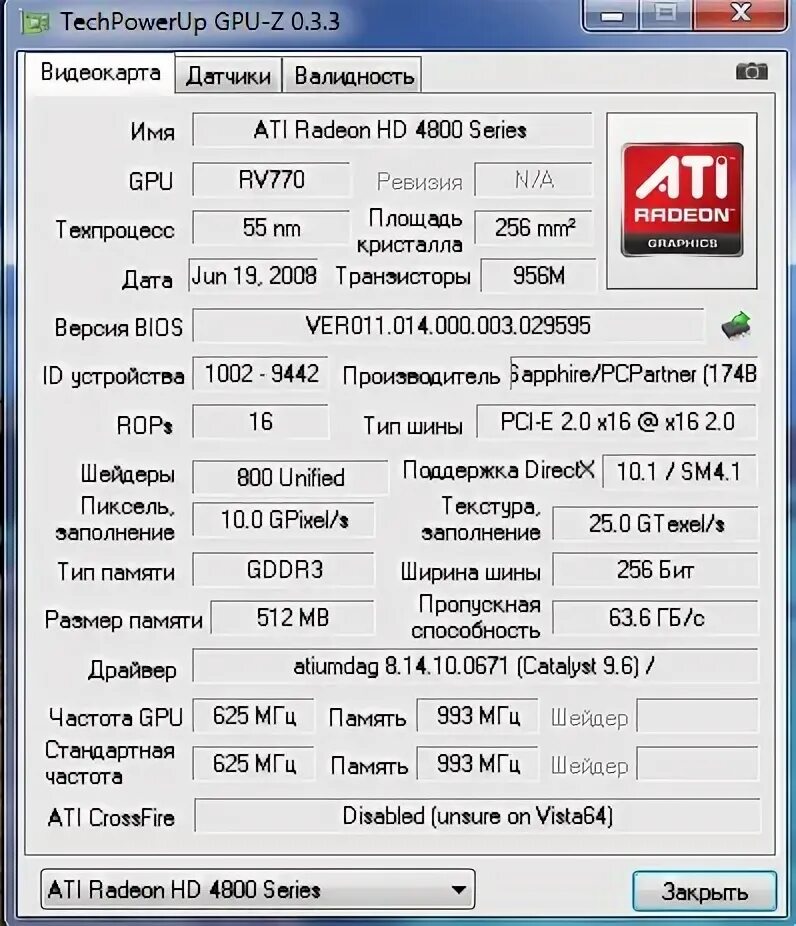Open the Валидность tab
This screenshot has height=926, width=796.
coord(353,75)
